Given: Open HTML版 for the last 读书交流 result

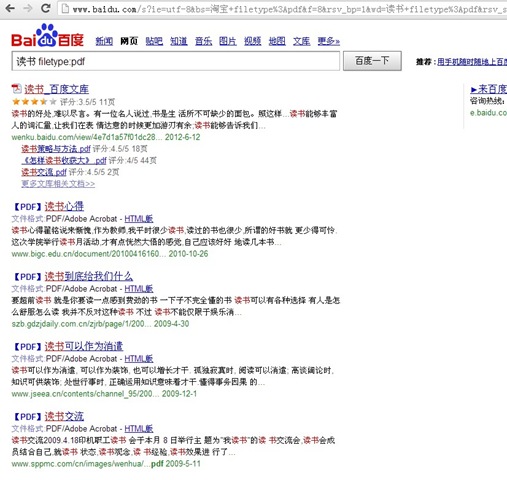Looking at the screenshot, I should coord(139,429).
